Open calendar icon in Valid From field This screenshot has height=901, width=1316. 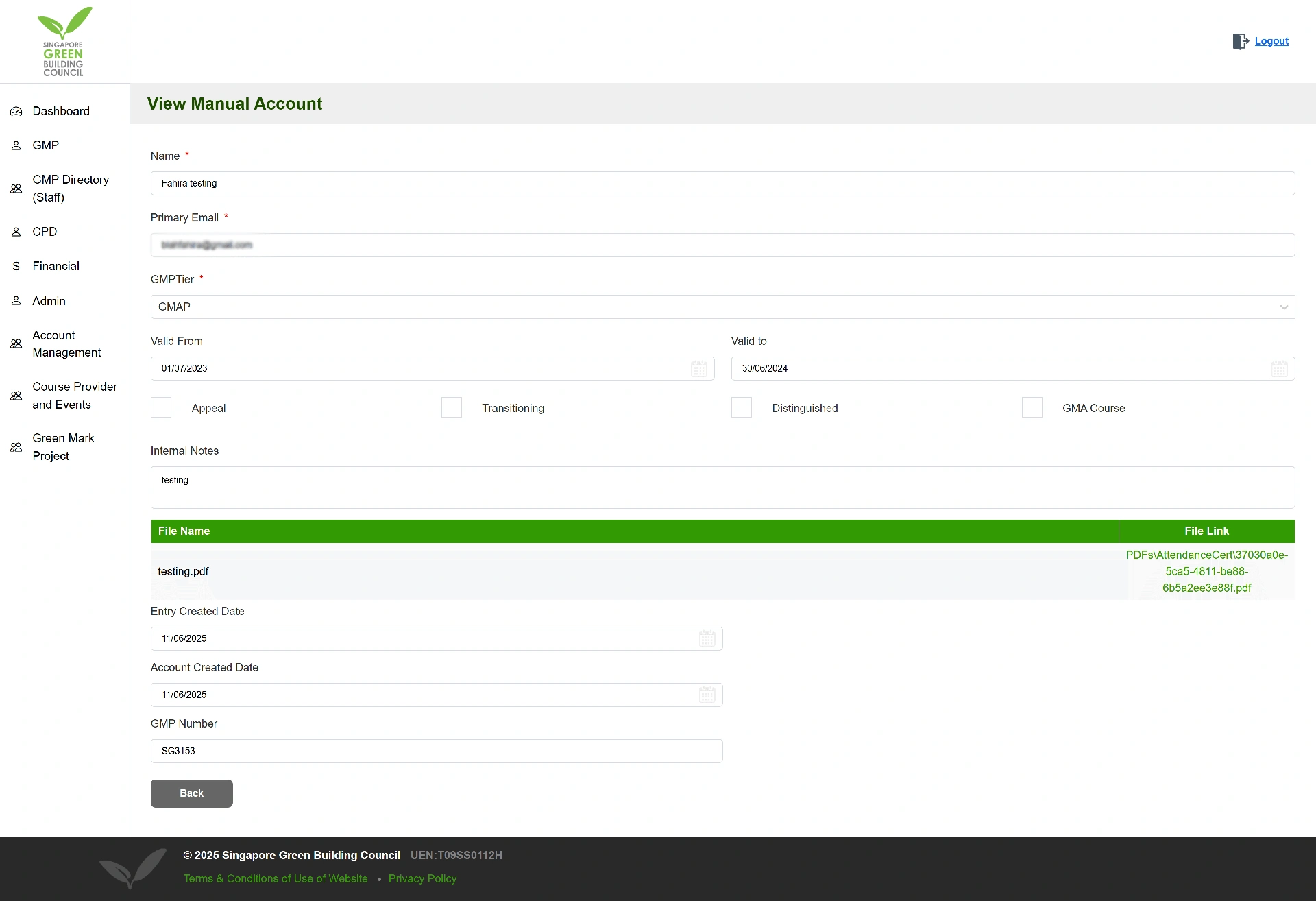tap(698, 369)
